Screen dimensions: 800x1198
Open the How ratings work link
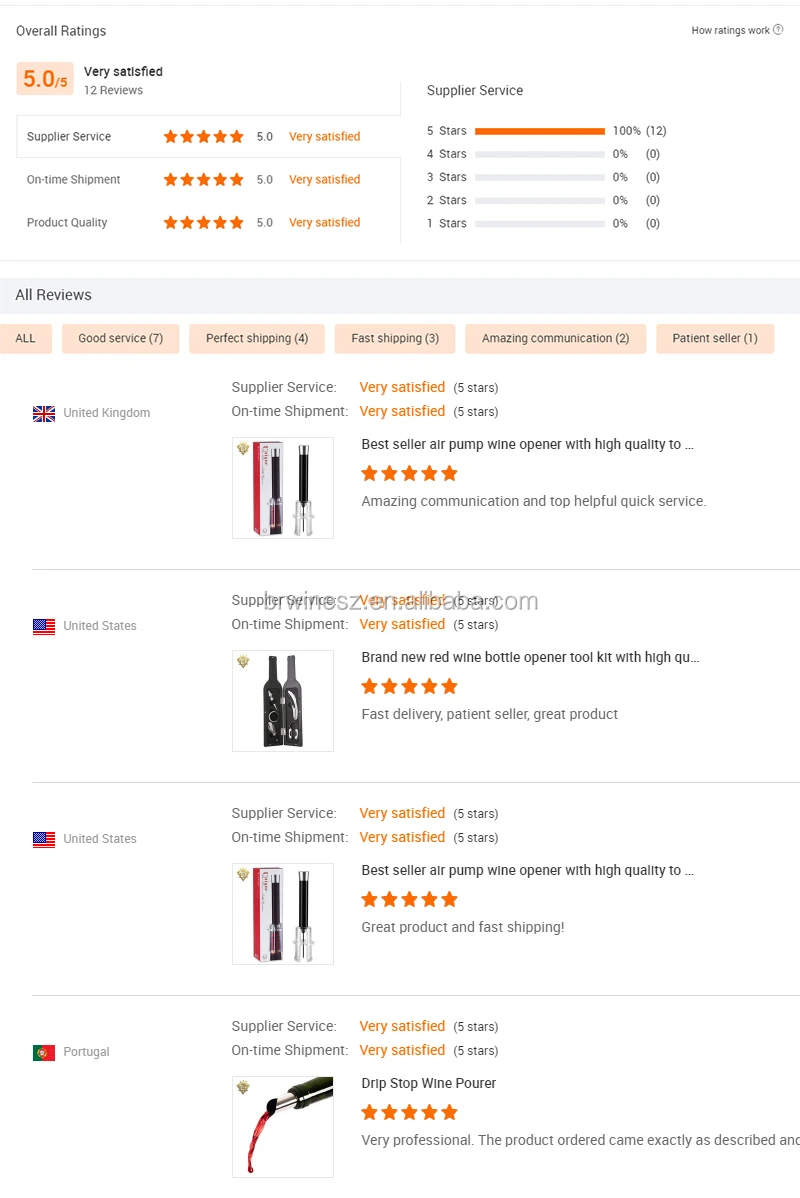point(730,31)
